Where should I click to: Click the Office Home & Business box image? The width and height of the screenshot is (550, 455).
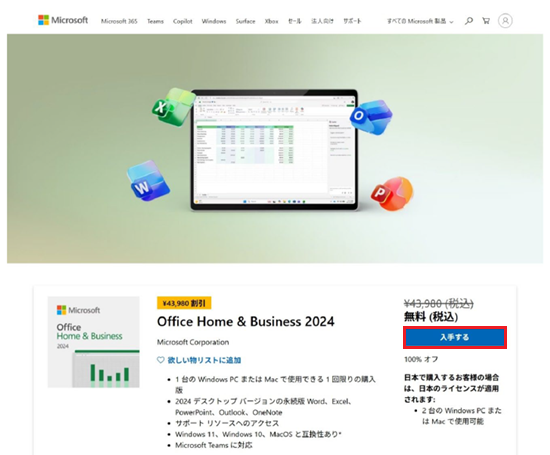[x=94, y=342]
